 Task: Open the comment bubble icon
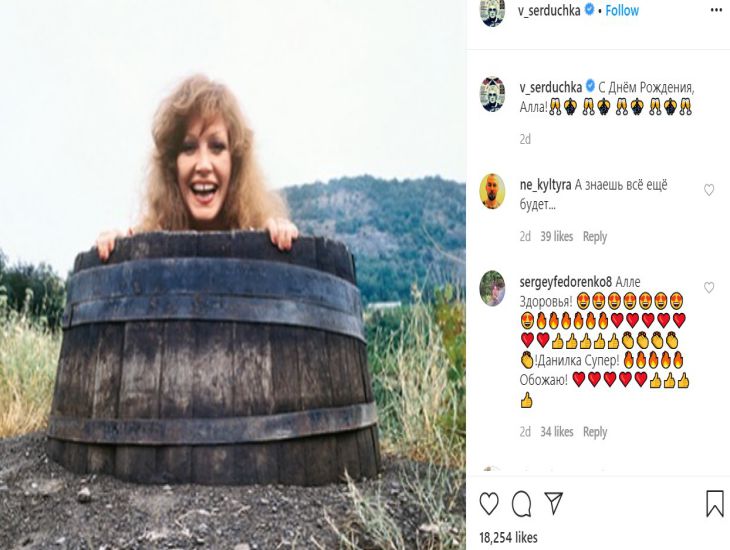click(522, 503)
